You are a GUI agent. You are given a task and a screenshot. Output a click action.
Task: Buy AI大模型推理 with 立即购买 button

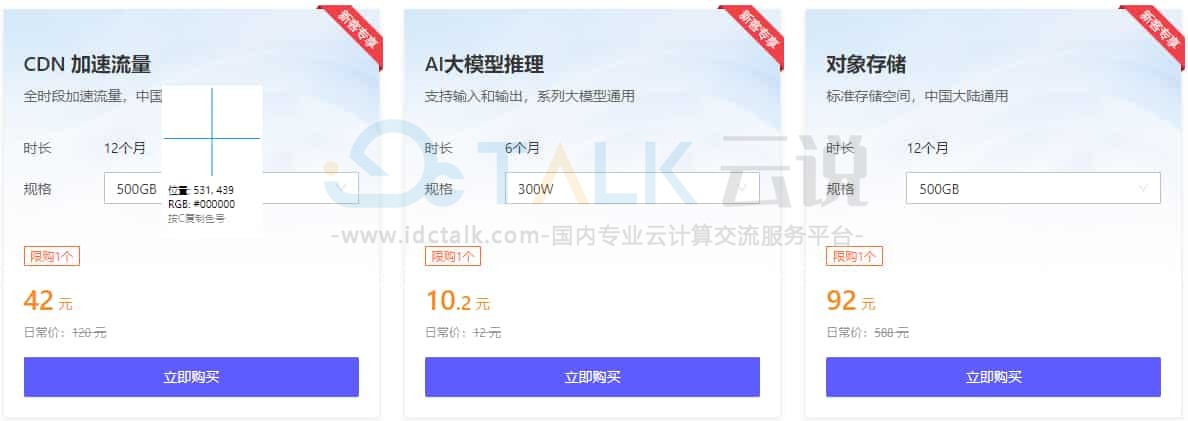point(592,377)
